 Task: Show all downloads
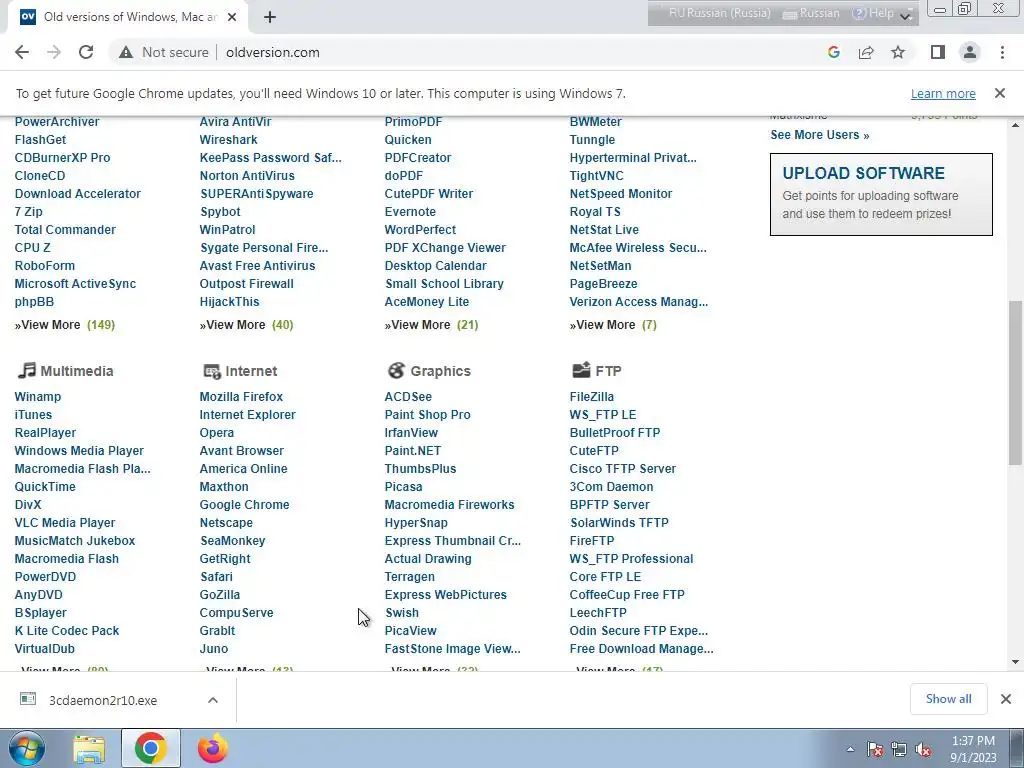point(948,699)
